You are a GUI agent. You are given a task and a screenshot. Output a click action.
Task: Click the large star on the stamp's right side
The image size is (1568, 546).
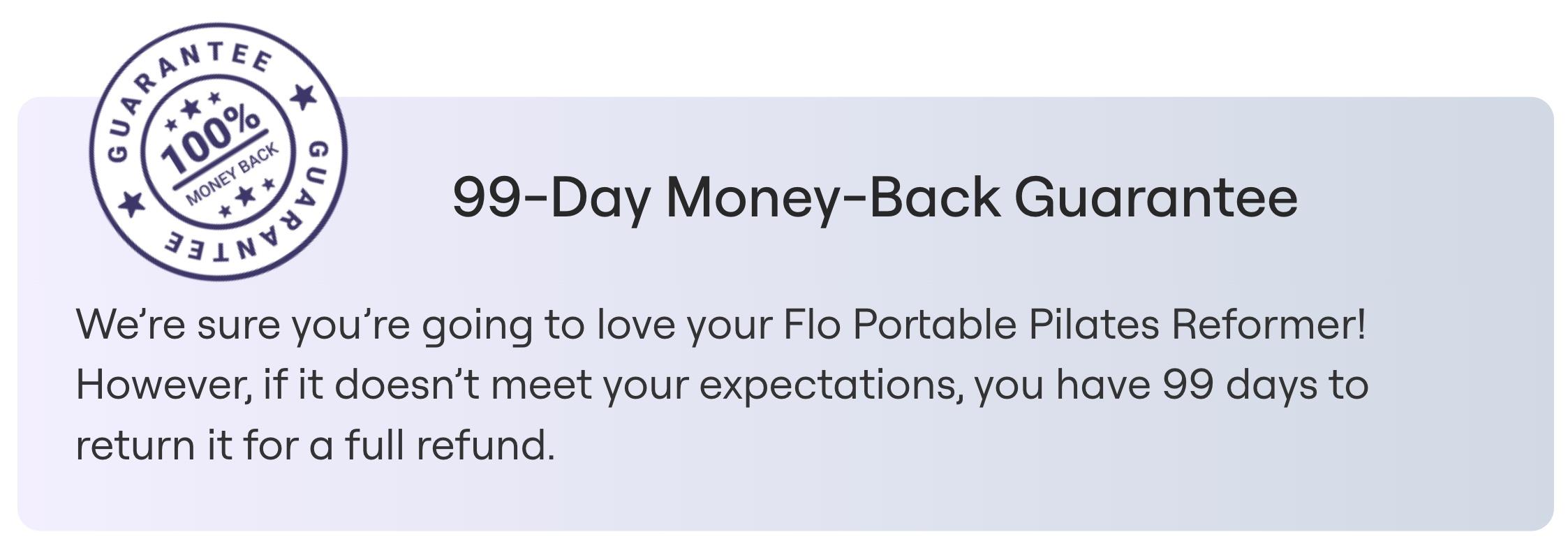click(x=303, y=96)
